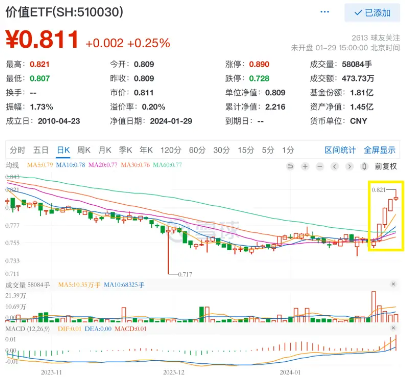Click the 基金份额 1.81亿 value

(x=362, y=93)
